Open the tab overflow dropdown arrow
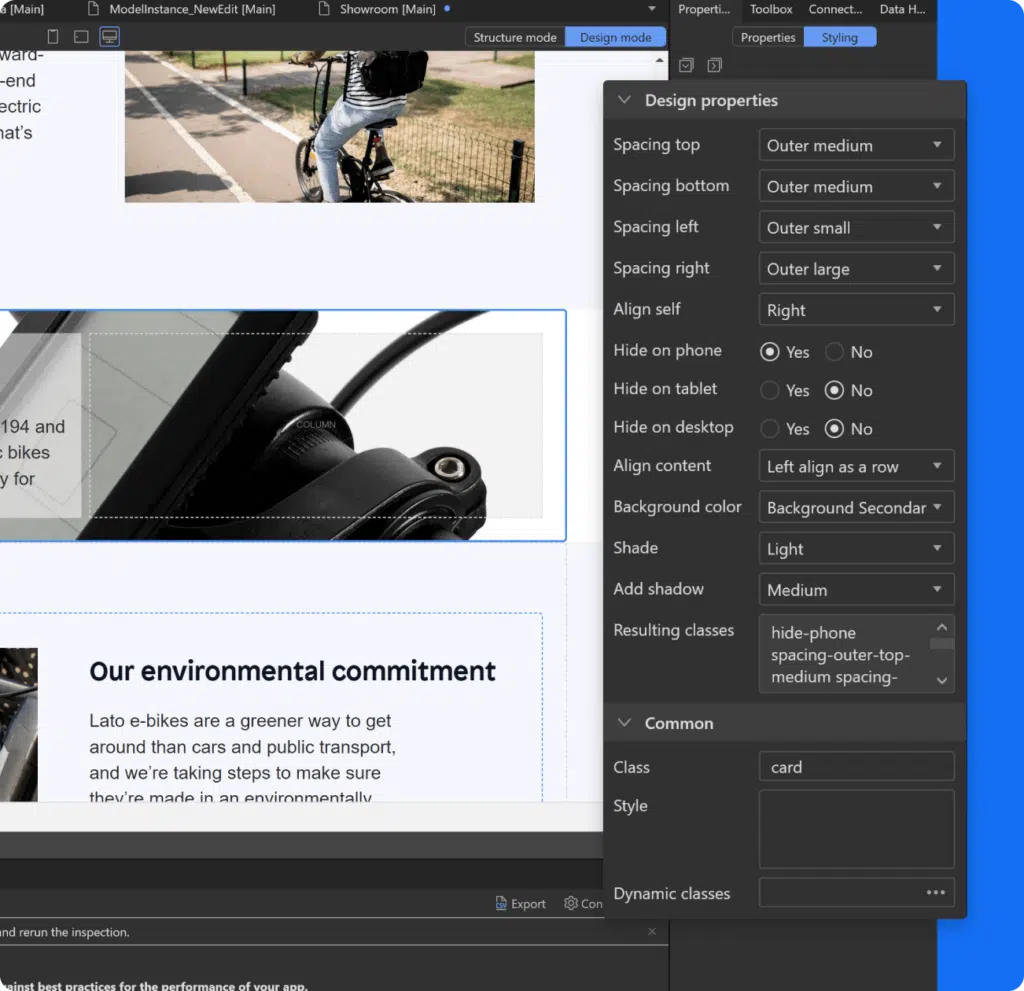Image resolution: width=1024 pixels, height=991 pixels. [x=652, y=9]
